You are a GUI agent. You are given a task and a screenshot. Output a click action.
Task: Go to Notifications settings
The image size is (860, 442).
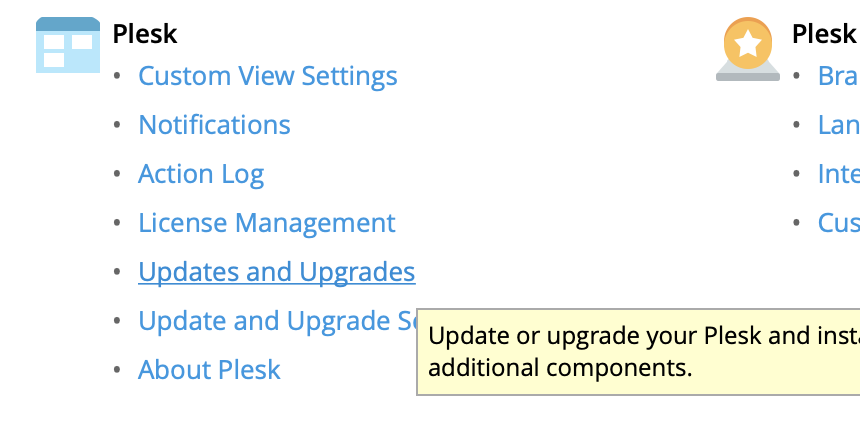tap(214, 124)
